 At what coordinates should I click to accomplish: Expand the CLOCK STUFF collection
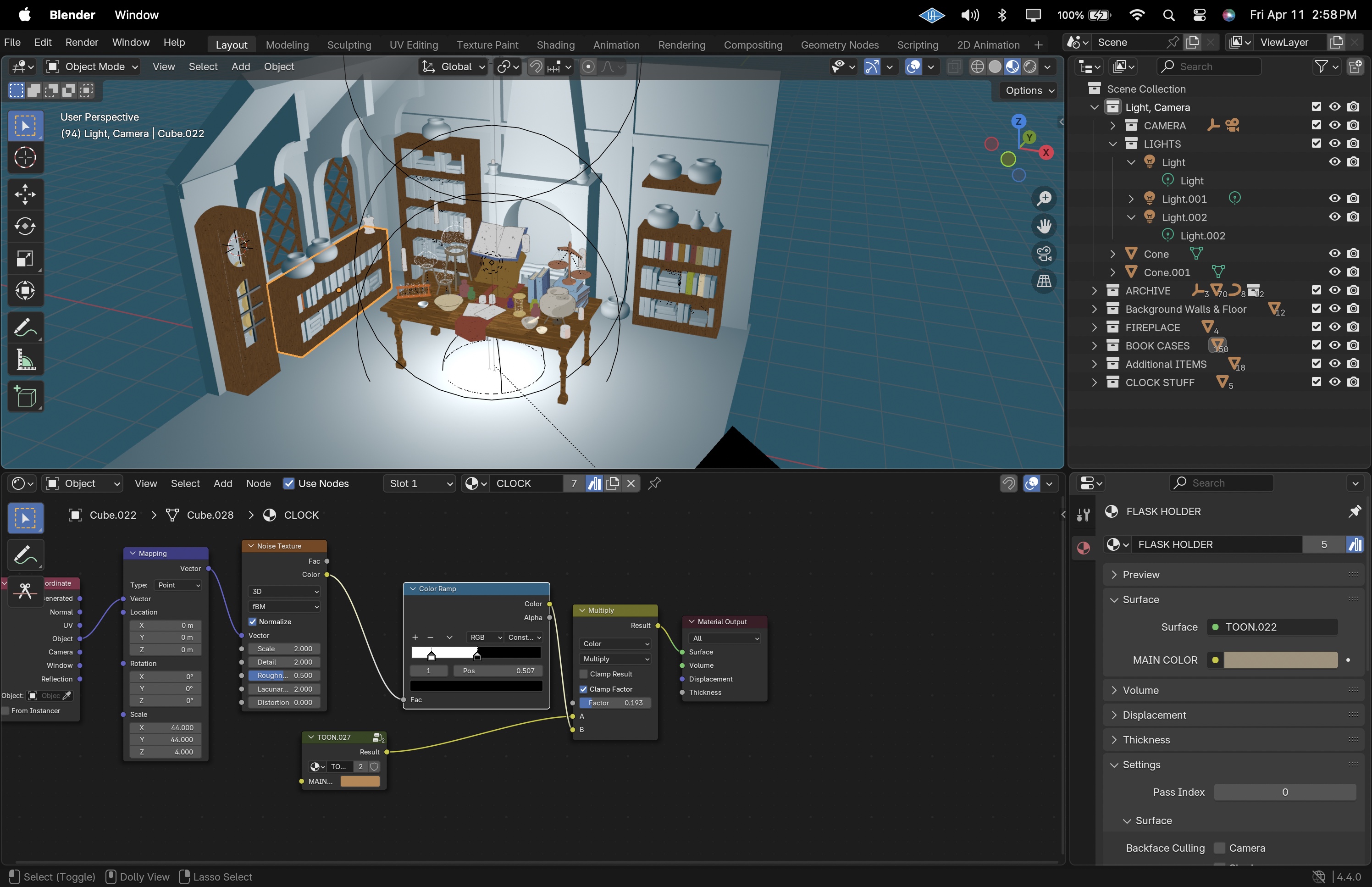pos(1094,383)
